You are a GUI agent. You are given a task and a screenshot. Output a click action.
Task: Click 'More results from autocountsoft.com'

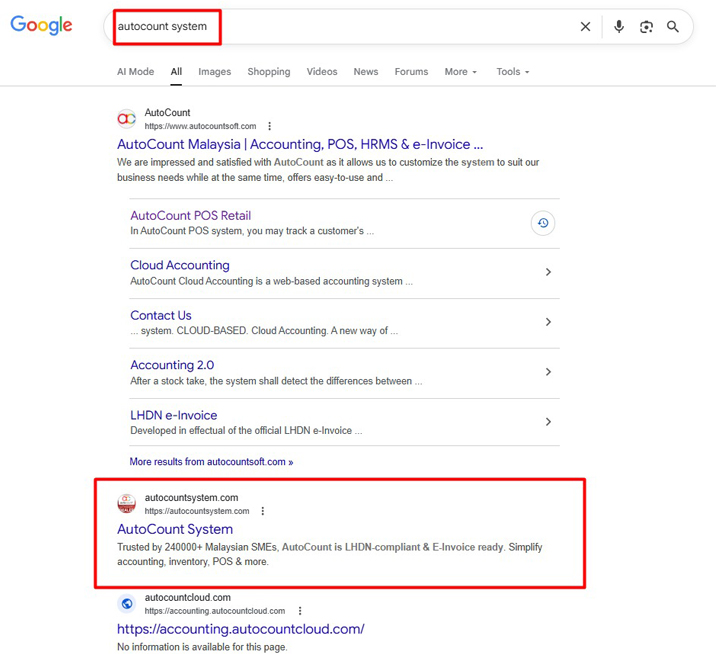(211, 462)
